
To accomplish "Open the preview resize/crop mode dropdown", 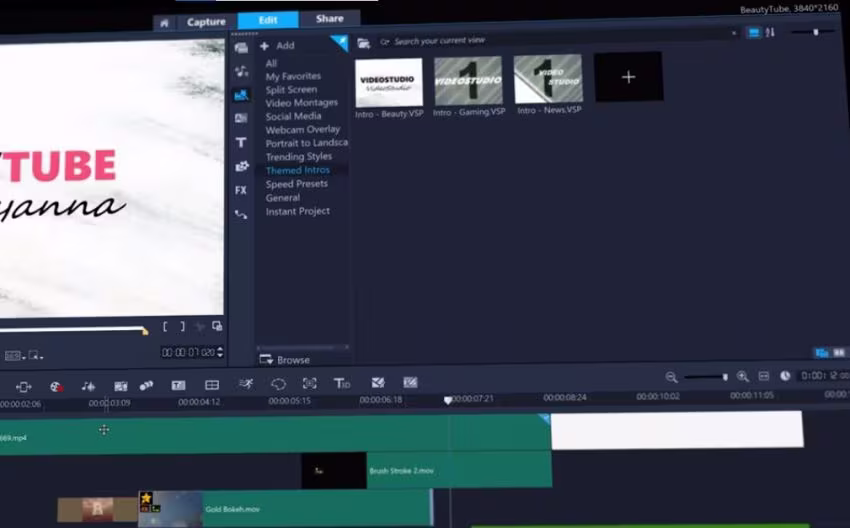I will click(x=36, y=356).
